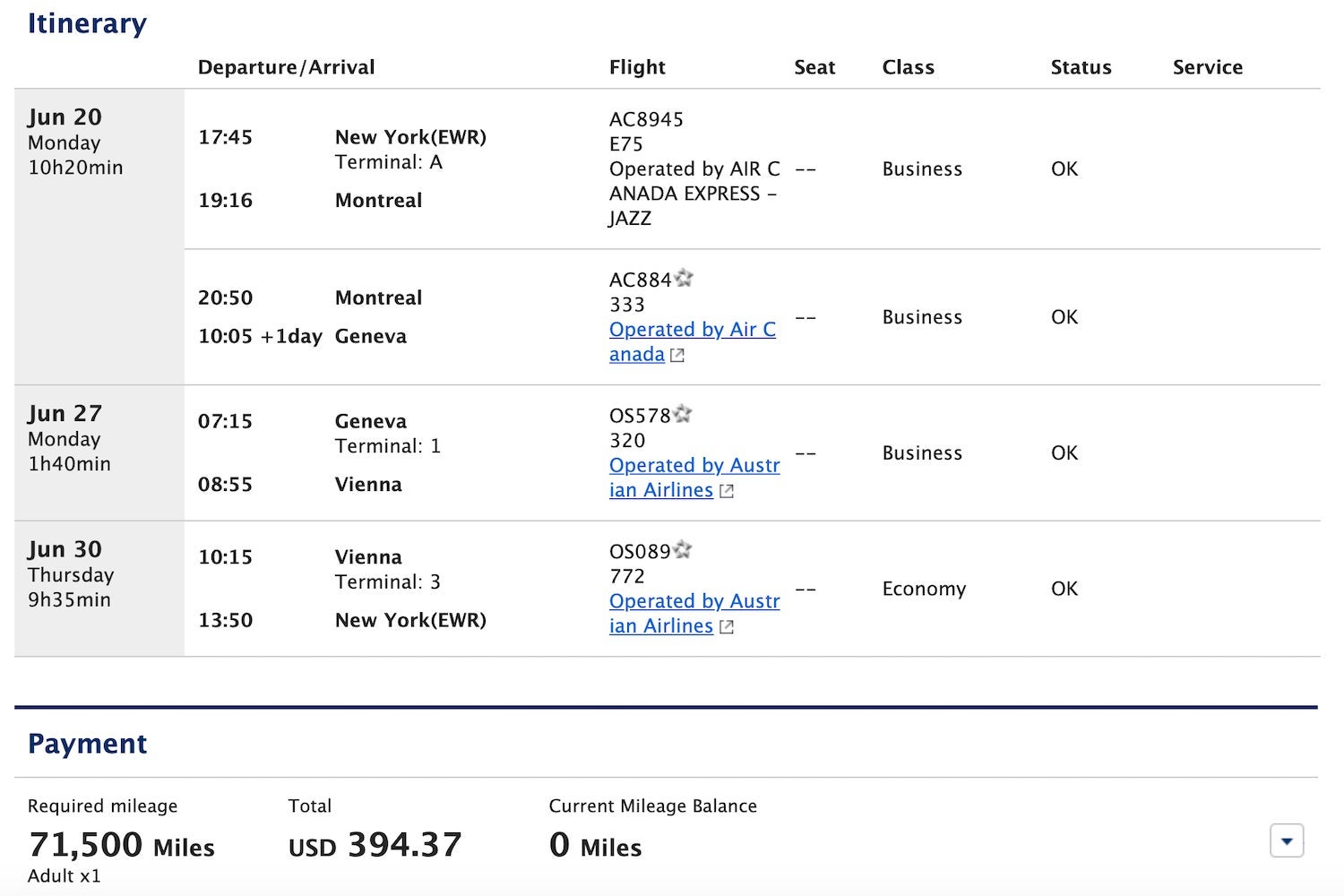The width and height of the screenshot is (1344, 896).
Task: Select the 71,500 Miles required mileage value
Action: [121, 844]
